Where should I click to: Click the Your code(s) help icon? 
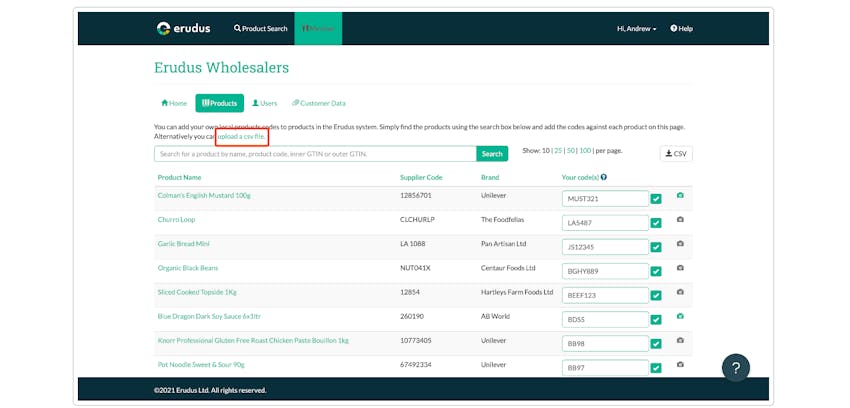tap(603, 177)
